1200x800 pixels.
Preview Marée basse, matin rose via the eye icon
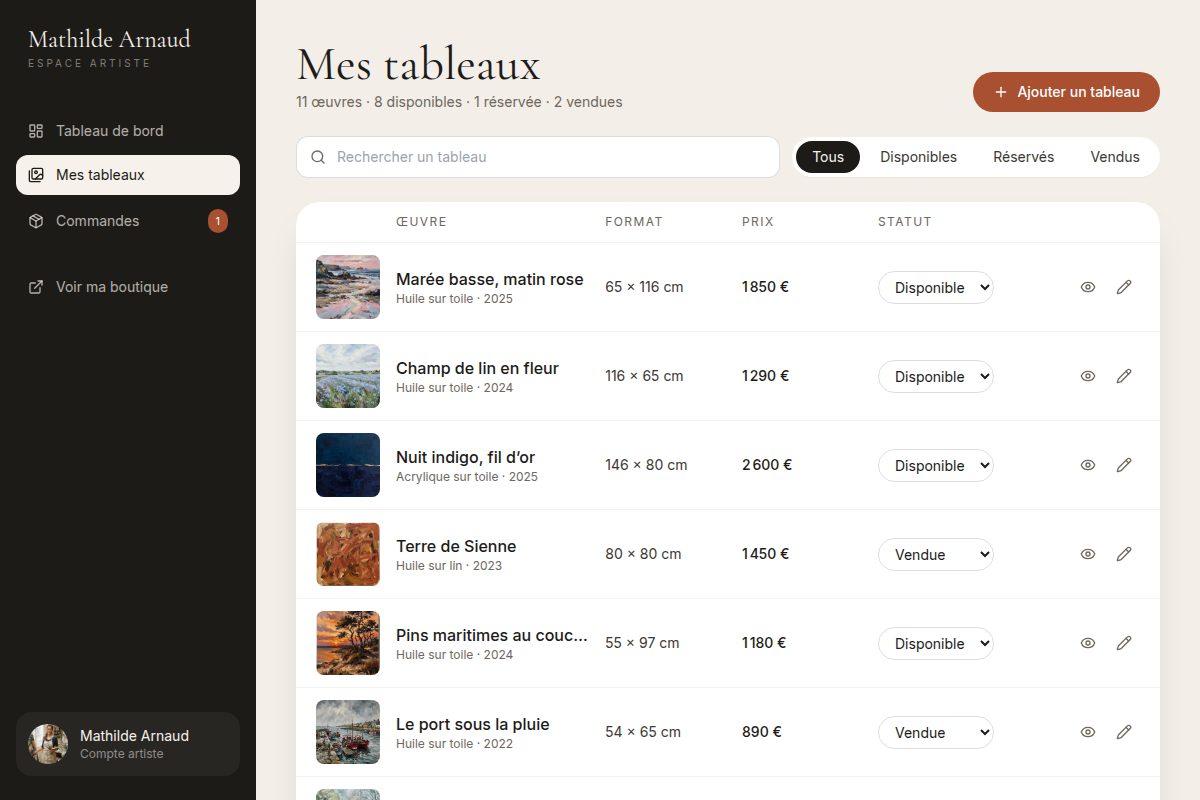tap(1088, 287)
